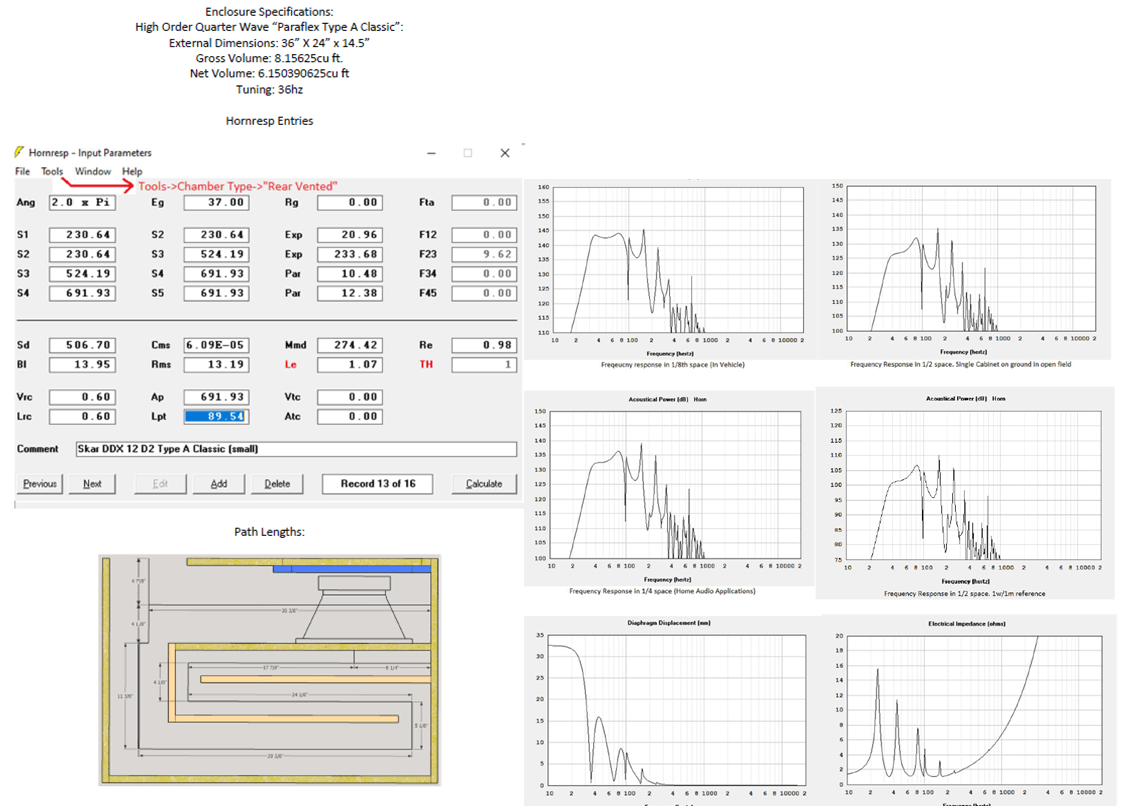The image size is (1123, 808).
Task: Click the Delete record button
Action: (x=277, y=484)
